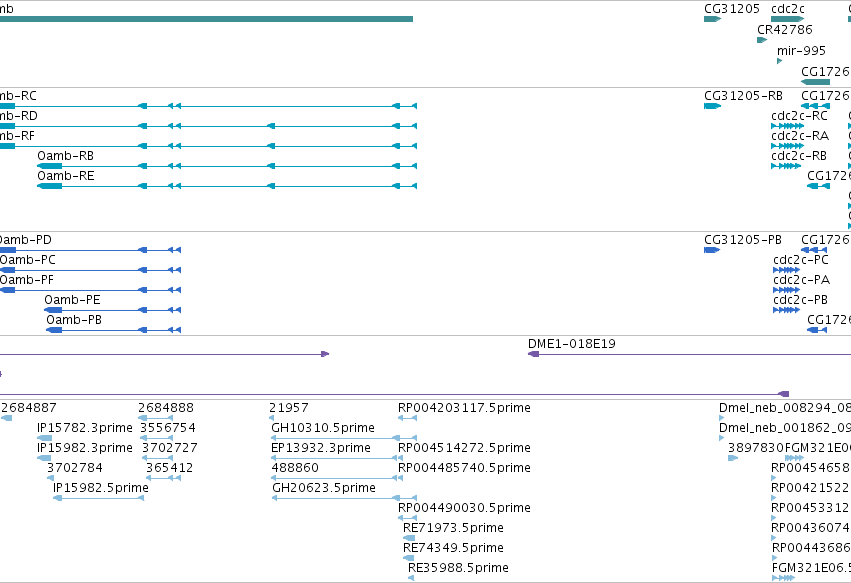The width and height of the screenshot is (851, 583).
Task: Select the Oamb-PB protein label
Action: [74, 320]
